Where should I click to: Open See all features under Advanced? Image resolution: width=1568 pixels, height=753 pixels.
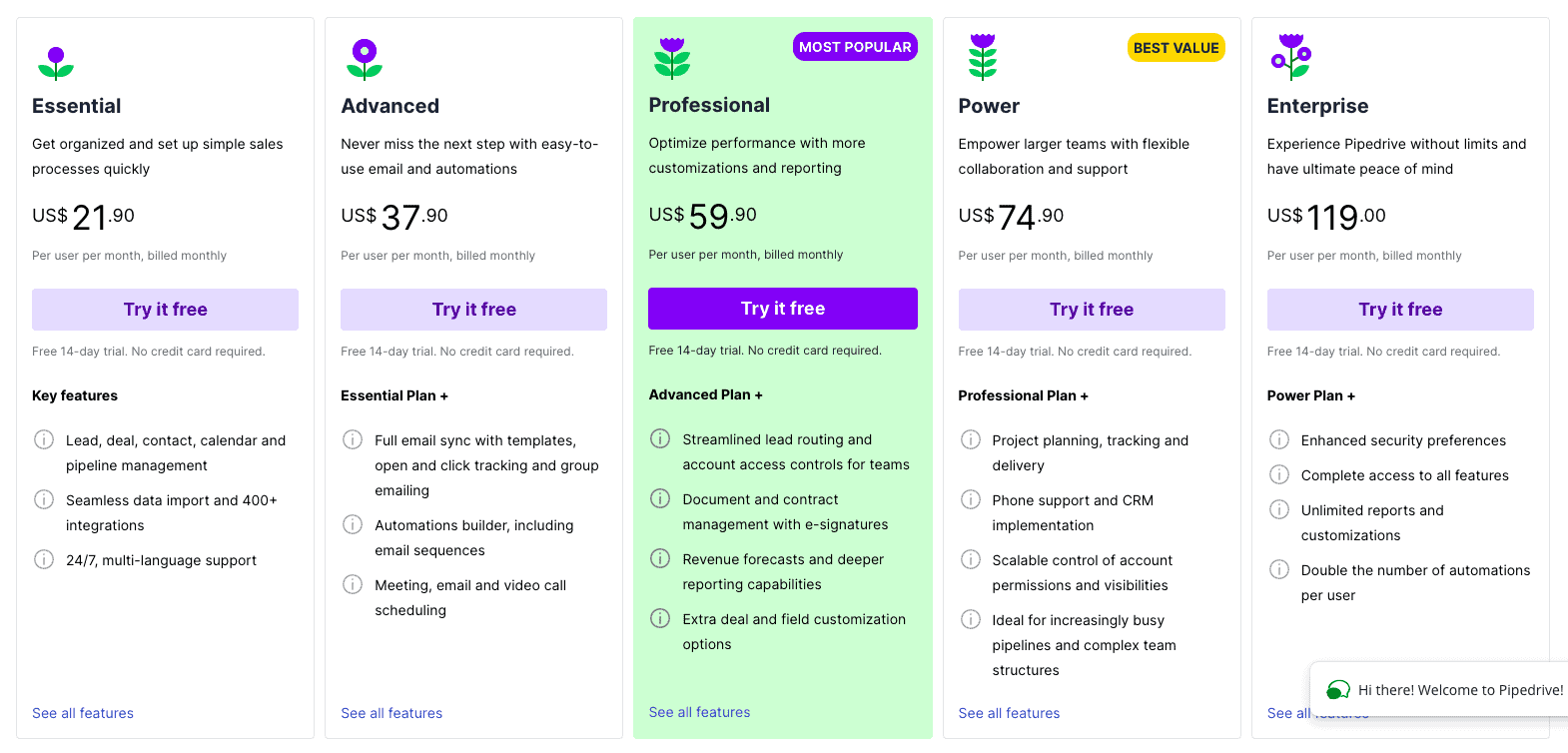coord(392,712)
